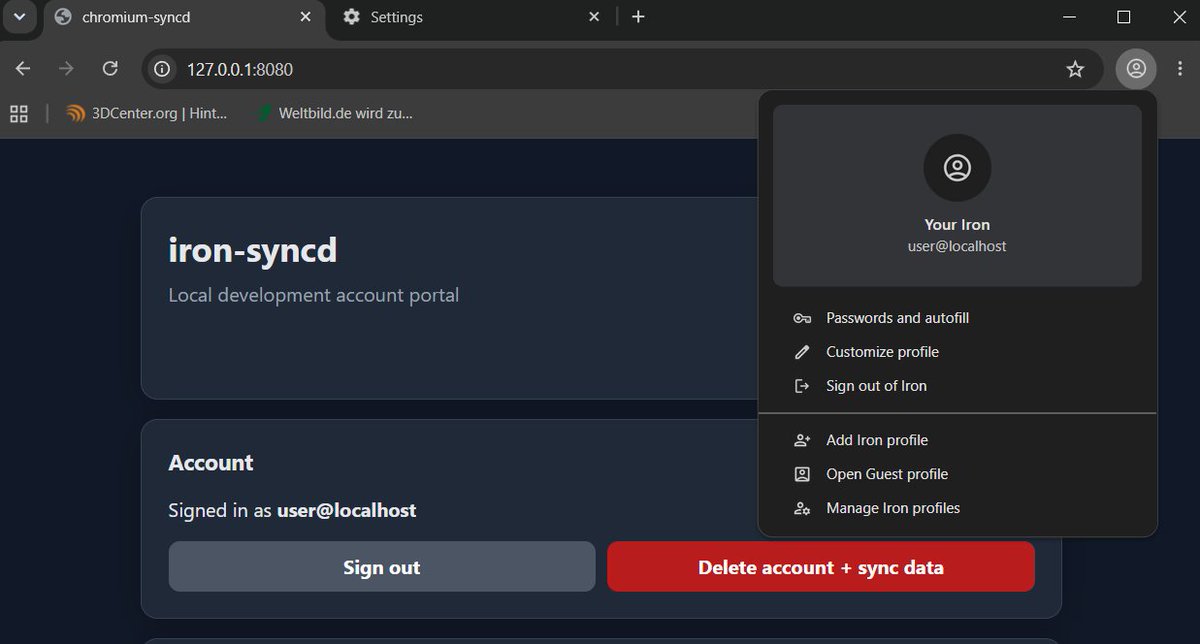The width and height of the screenshot is (1200, 644).
Task: Open Guest profile
Action: [957, 474]
